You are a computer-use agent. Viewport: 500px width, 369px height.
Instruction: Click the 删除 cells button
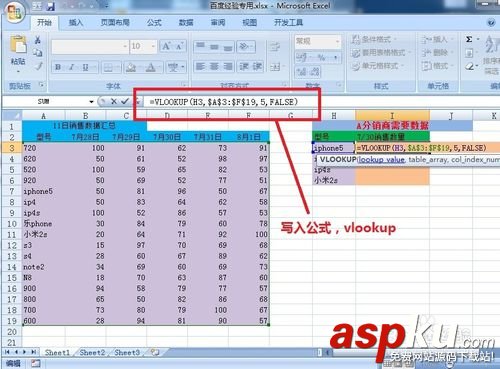coord(436,53)
